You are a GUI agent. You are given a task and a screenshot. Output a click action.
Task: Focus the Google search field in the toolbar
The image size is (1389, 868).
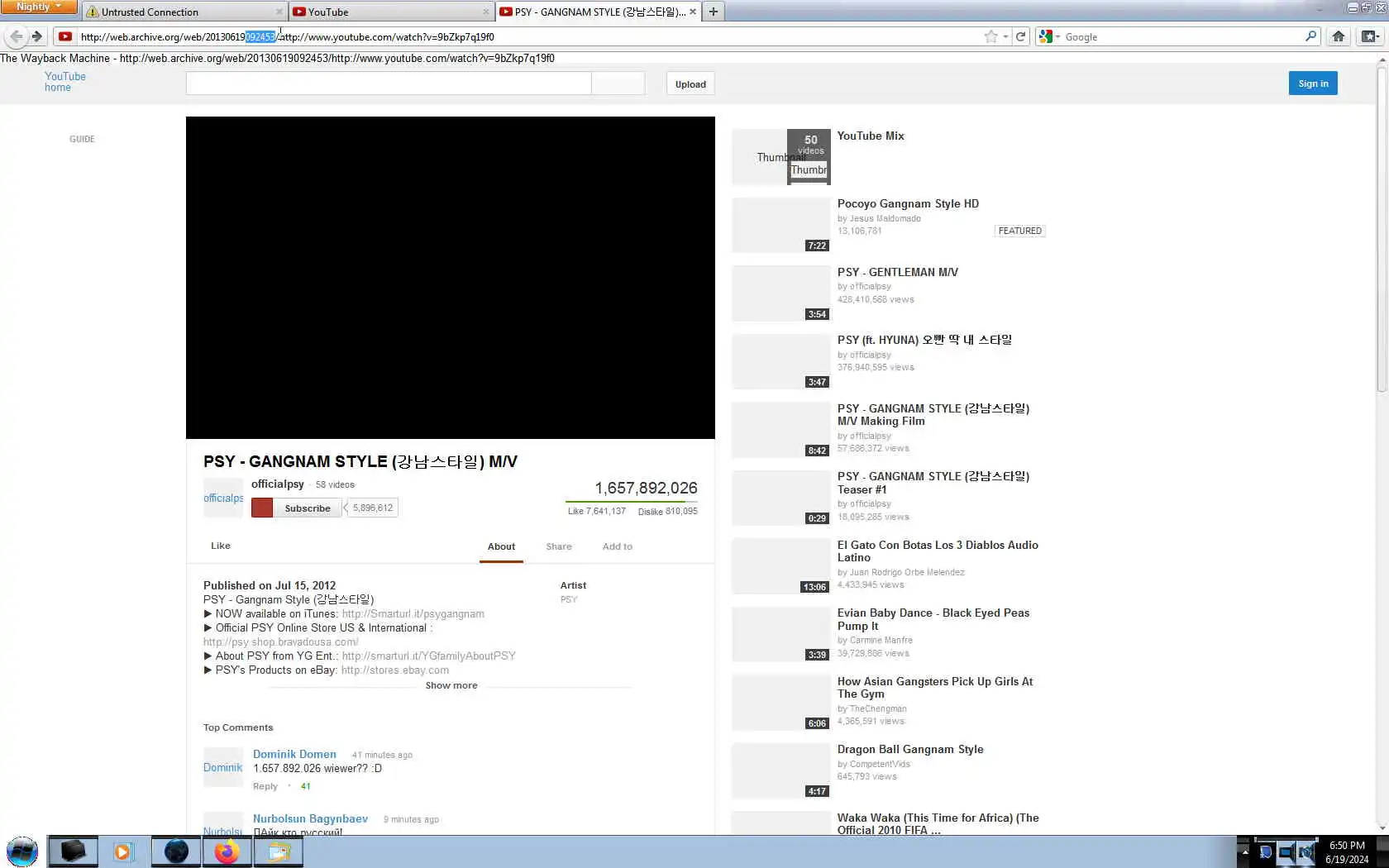coord(1182,36)
